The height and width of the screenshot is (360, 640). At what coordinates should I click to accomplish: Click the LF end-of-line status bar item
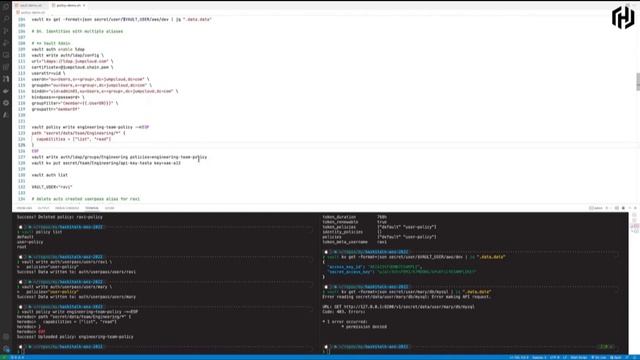click(x=565, y=358)
